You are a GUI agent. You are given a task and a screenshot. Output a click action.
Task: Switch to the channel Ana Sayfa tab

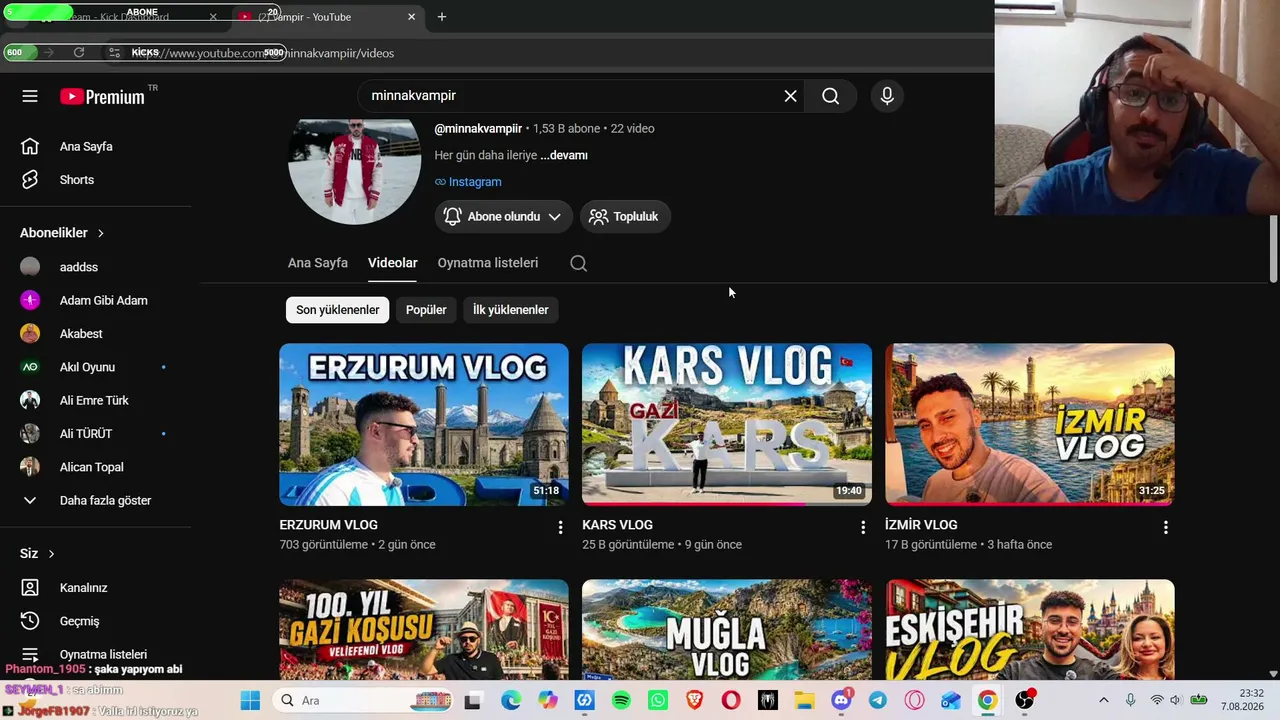(318, 263)
